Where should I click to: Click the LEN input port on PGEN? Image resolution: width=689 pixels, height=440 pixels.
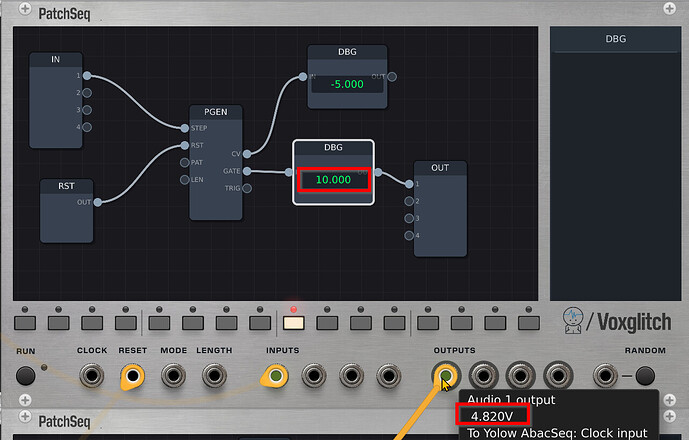click(185, 179)
